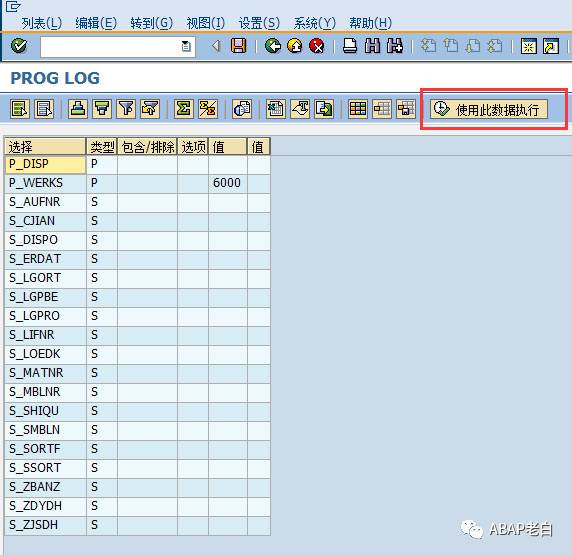Open the 转到(G) menu
572x555 pixels.
(x=151, y=23)
